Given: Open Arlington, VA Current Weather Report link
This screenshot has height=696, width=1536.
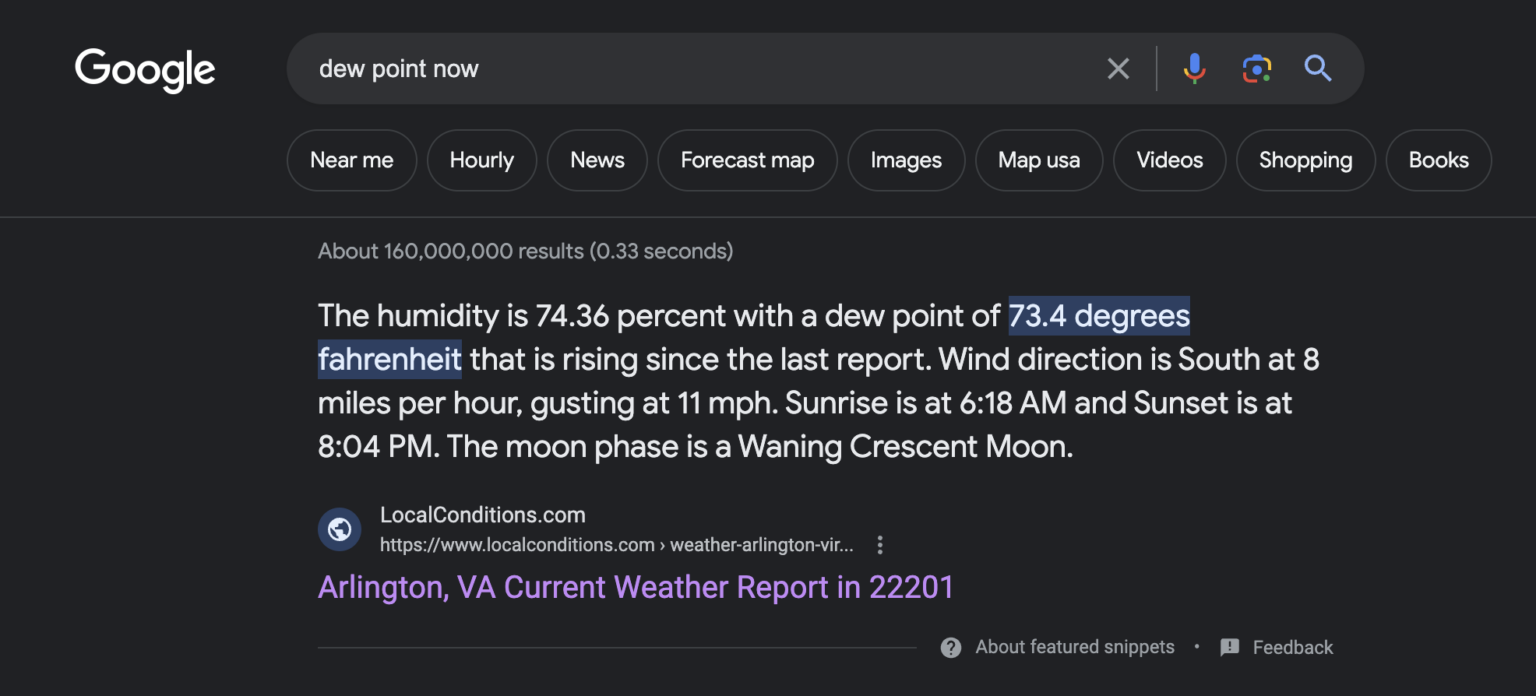Looking at the screenshot, I should pos(635,587).
